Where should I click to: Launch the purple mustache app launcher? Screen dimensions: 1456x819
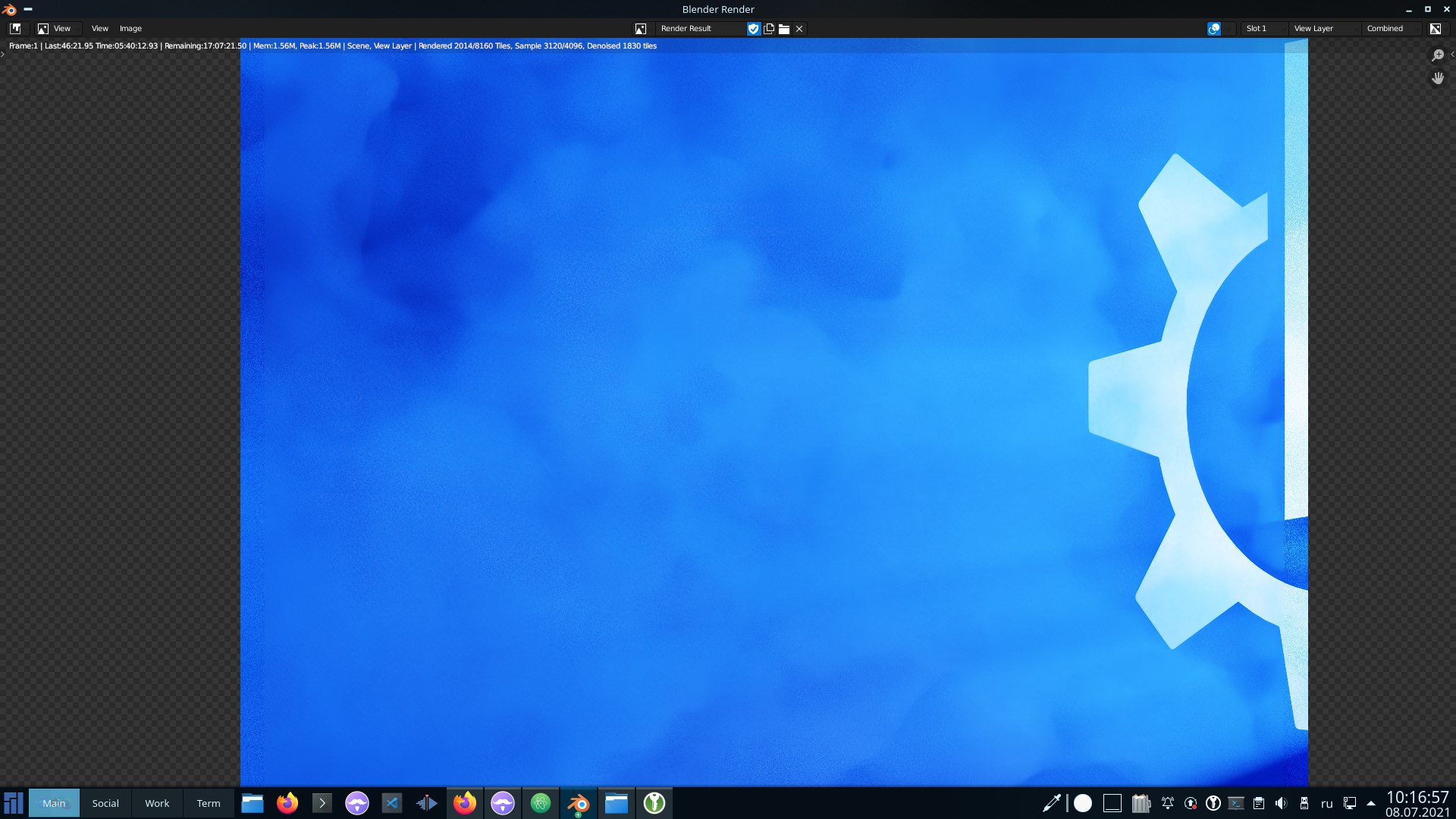[357, 803]
